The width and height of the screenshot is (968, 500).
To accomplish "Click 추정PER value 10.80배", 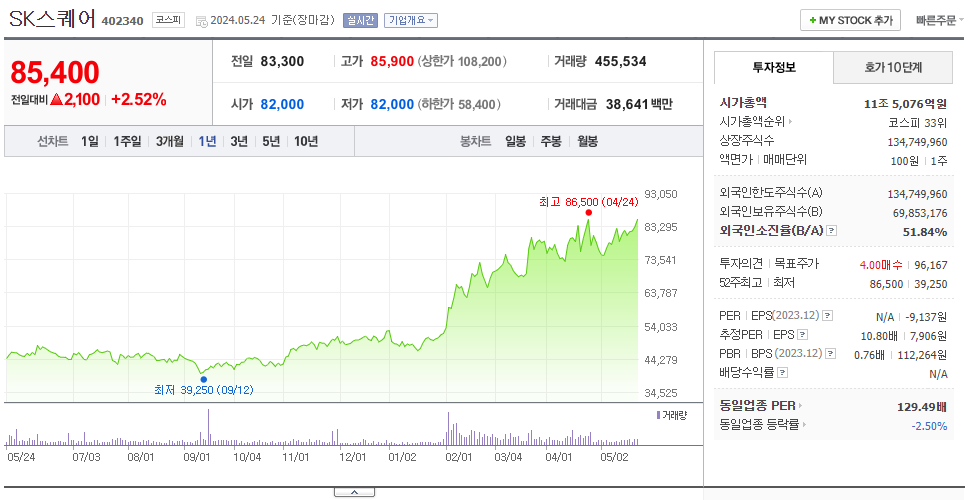I will coord(878,335).
